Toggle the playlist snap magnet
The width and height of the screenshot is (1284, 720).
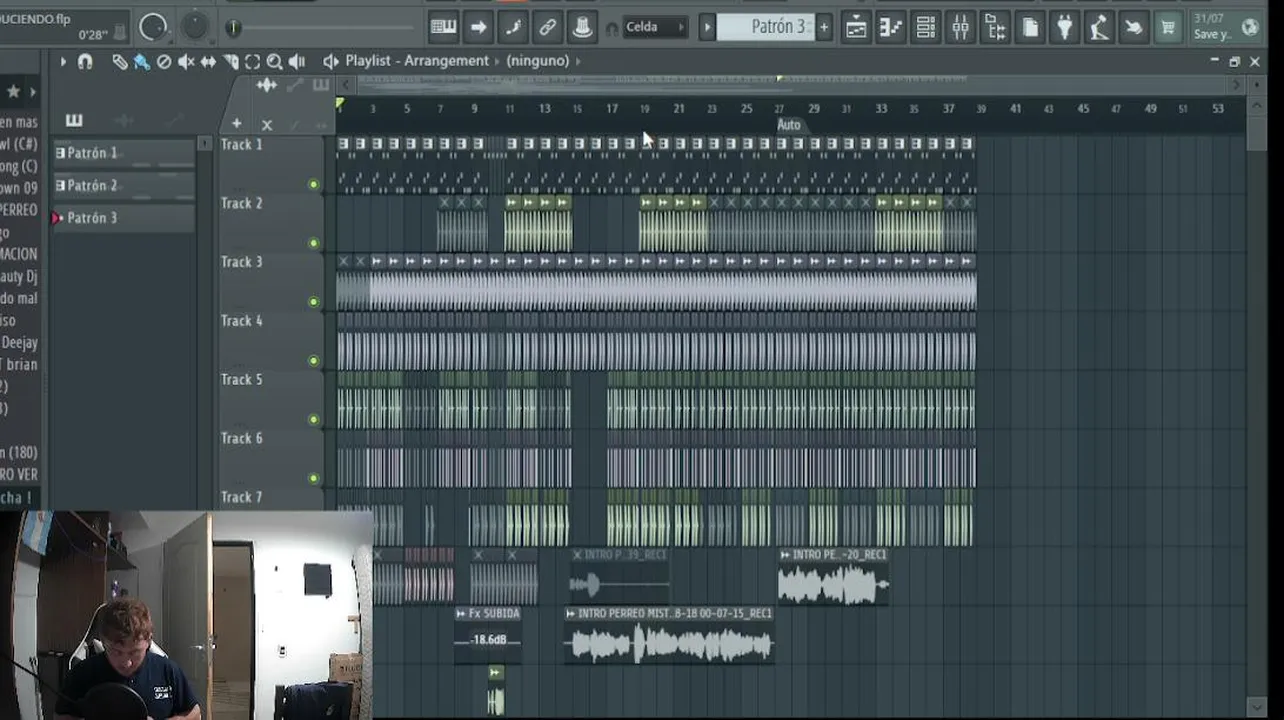pos(85,62)
